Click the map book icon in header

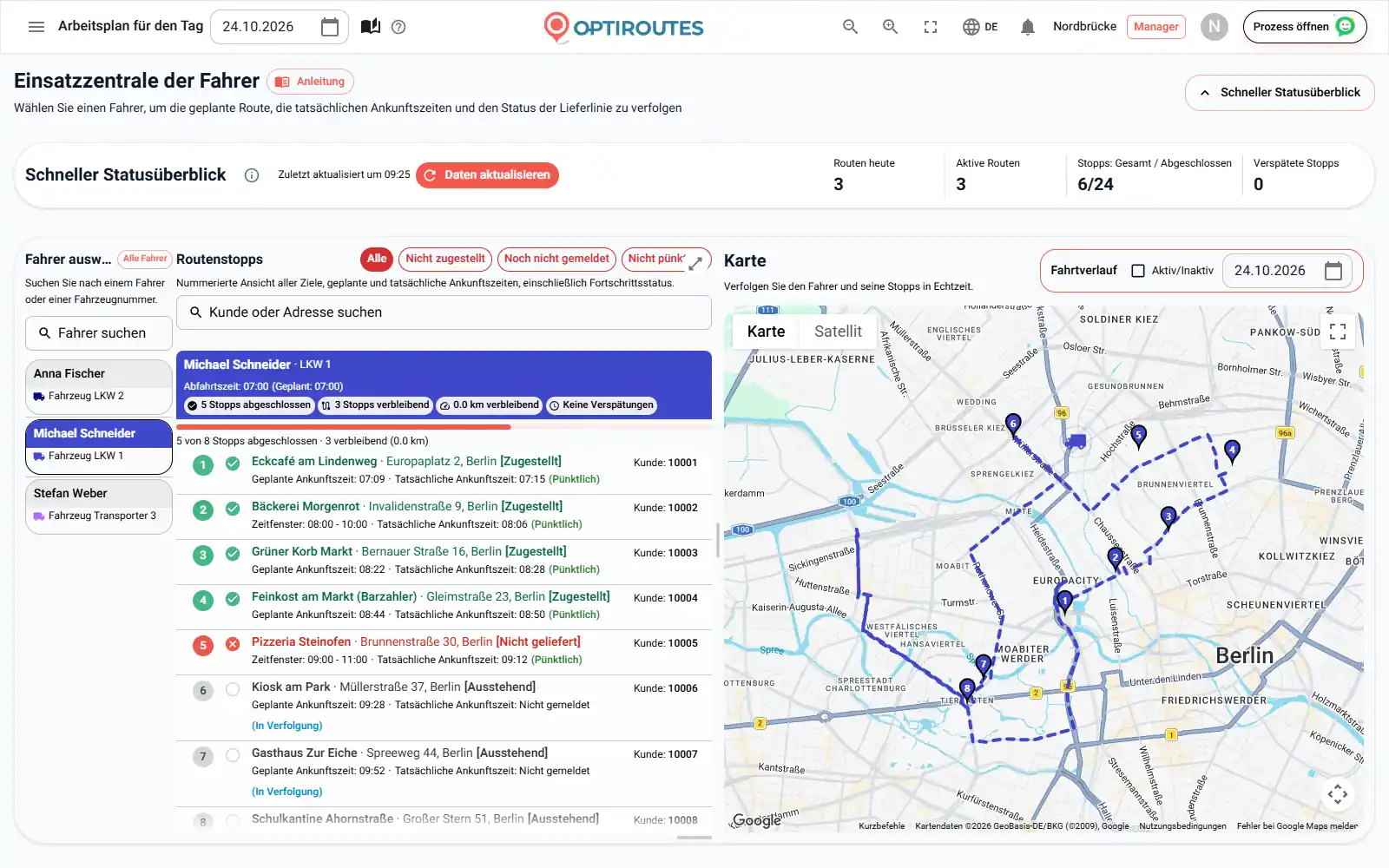[371, 27]
